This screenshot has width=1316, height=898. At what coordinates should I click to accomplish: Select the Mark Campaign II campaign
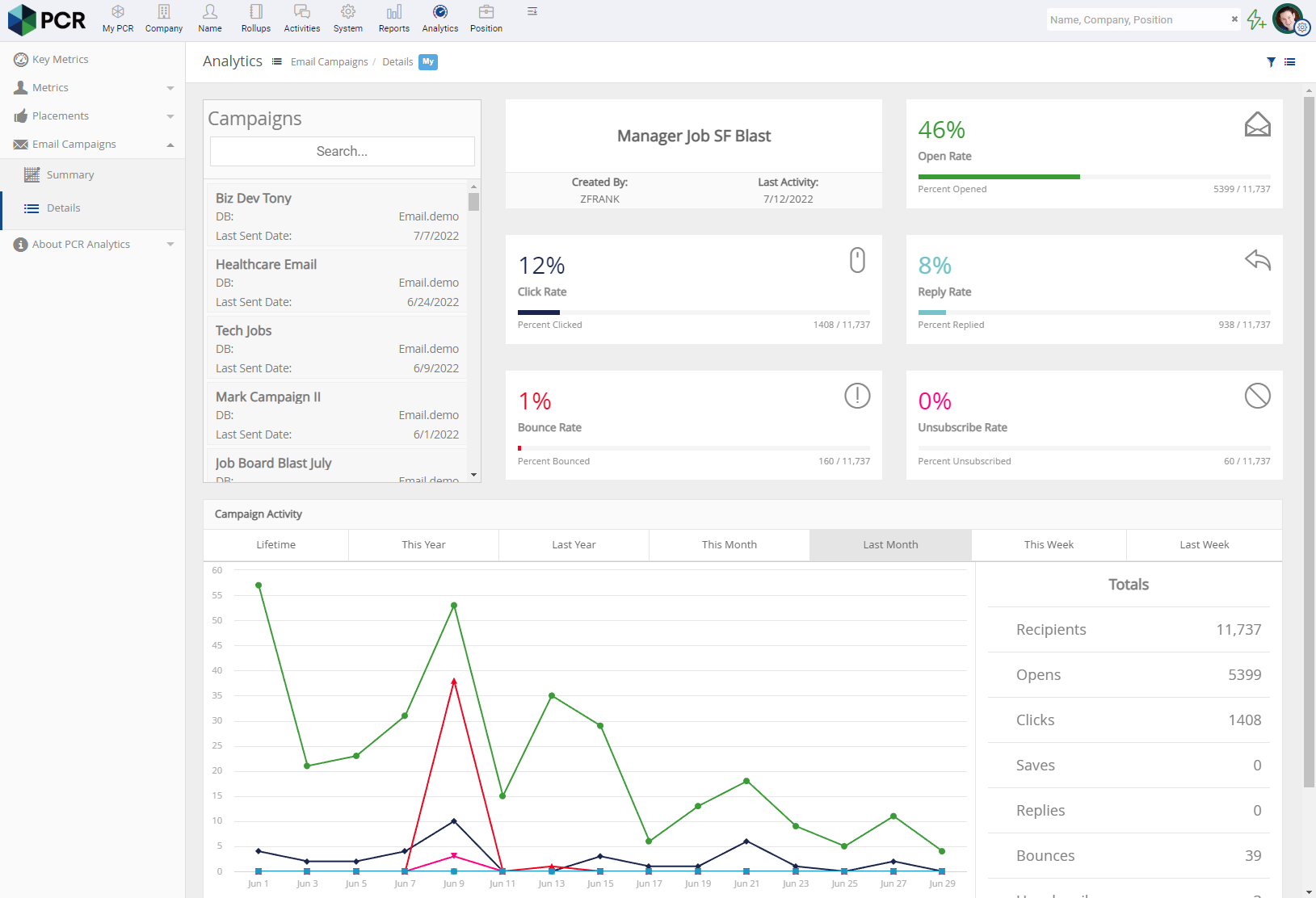point(337,414)
